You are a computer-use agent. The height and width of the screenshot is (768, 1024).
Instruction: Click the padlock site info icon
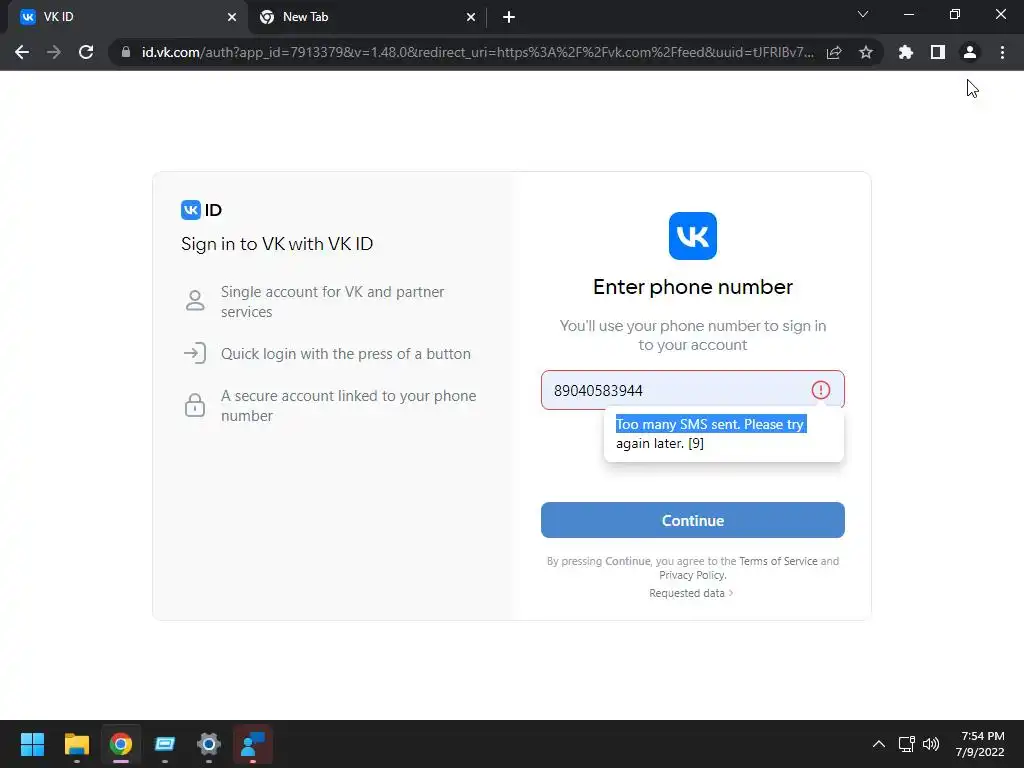126,52
